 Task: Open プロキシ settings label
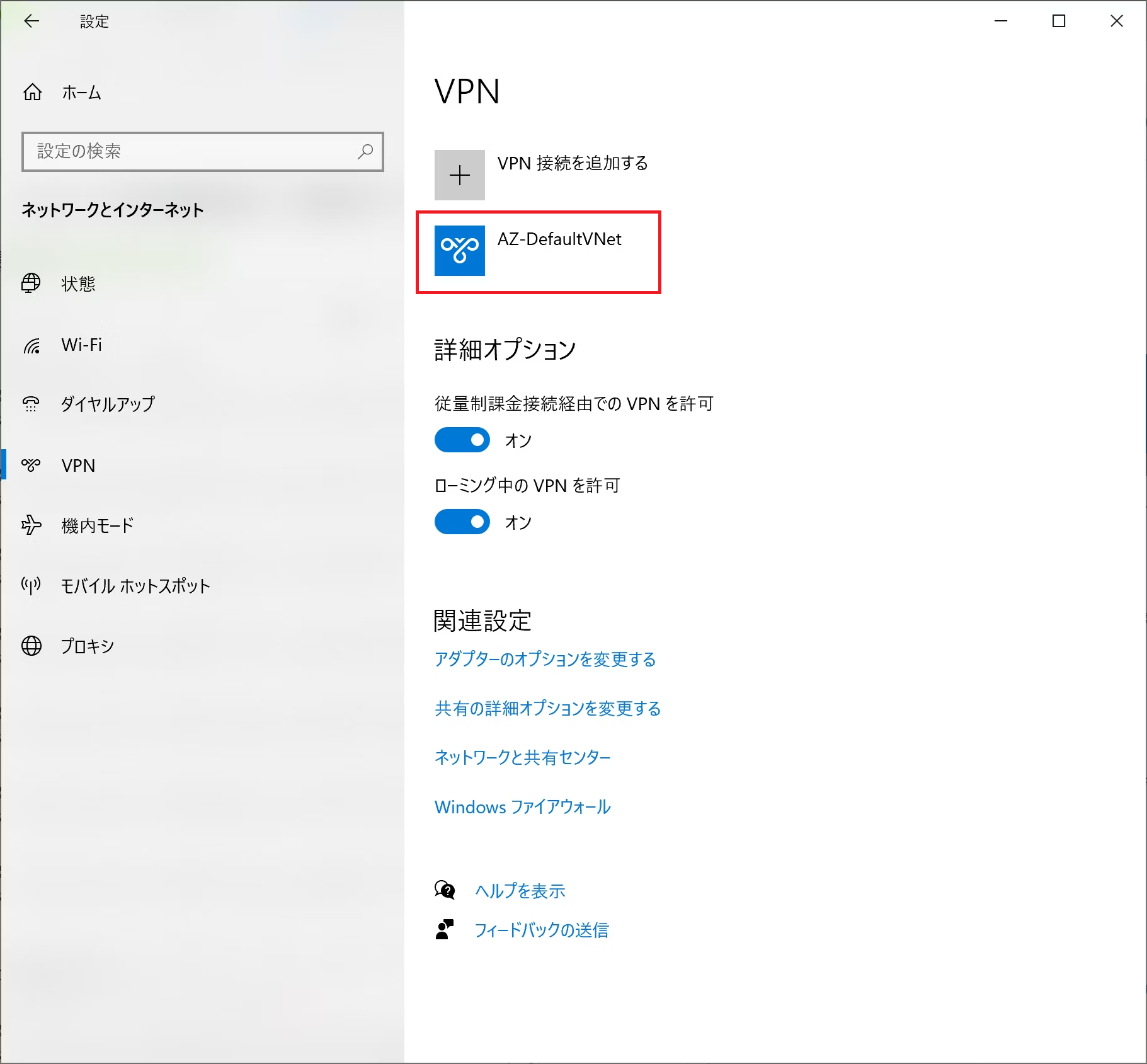88,646
